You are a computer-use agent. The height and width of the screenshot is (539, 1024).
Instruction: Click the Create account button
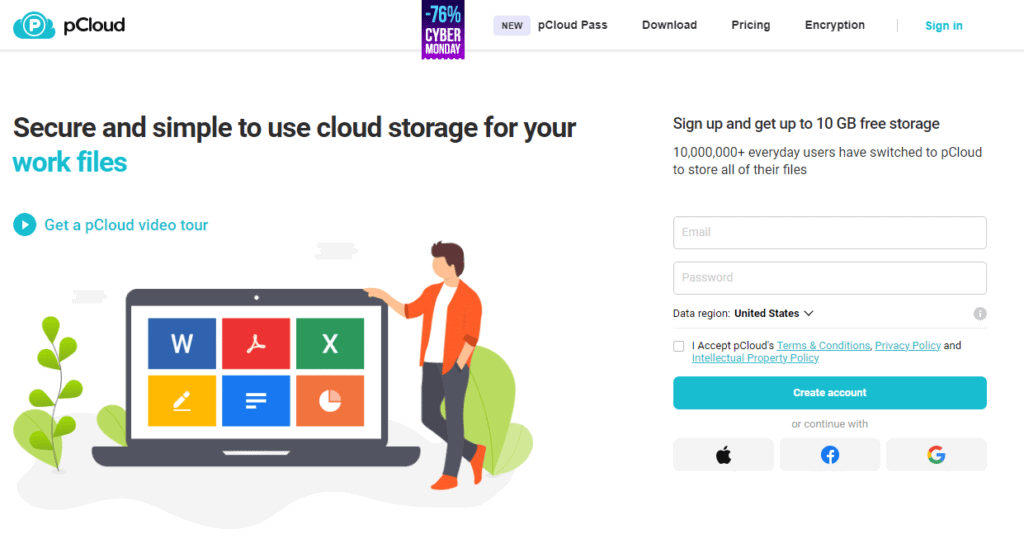tap(829, 393)
